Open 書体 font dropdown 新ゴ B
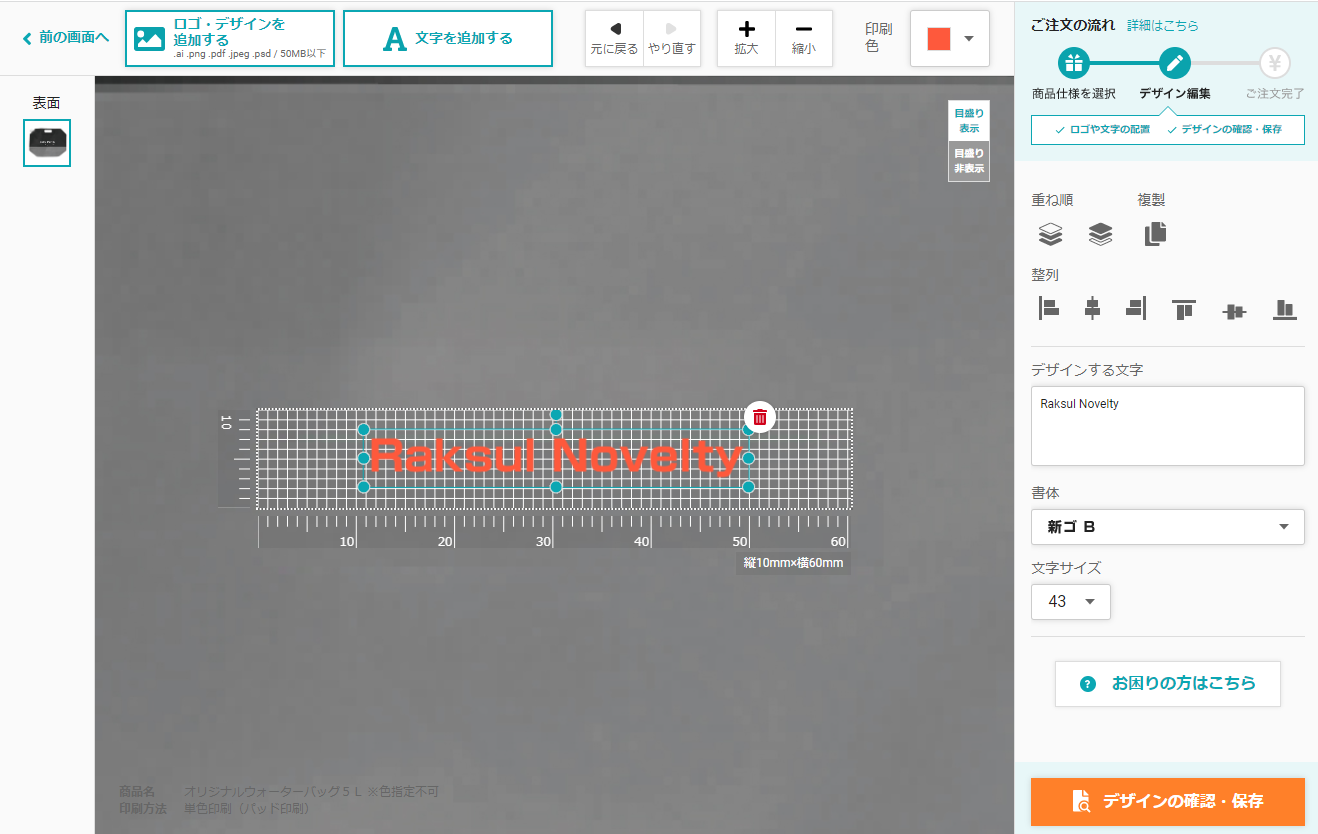The image size is (1318, 834). 1168,527
